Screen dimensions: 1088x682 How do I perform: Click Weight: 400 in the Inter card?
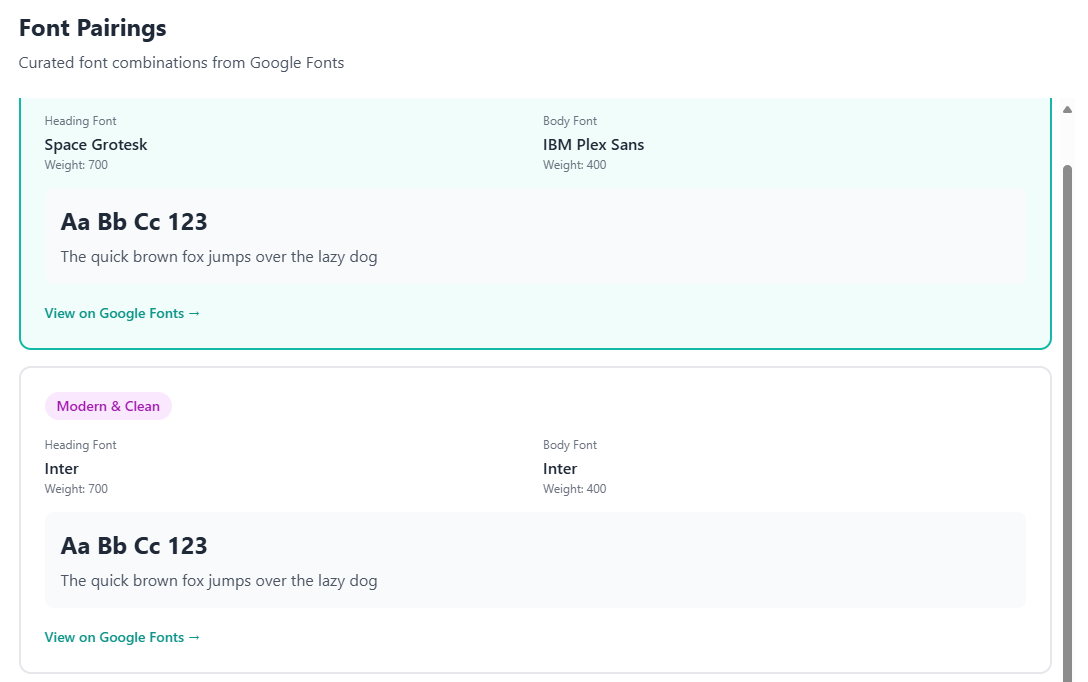point(574,489)
